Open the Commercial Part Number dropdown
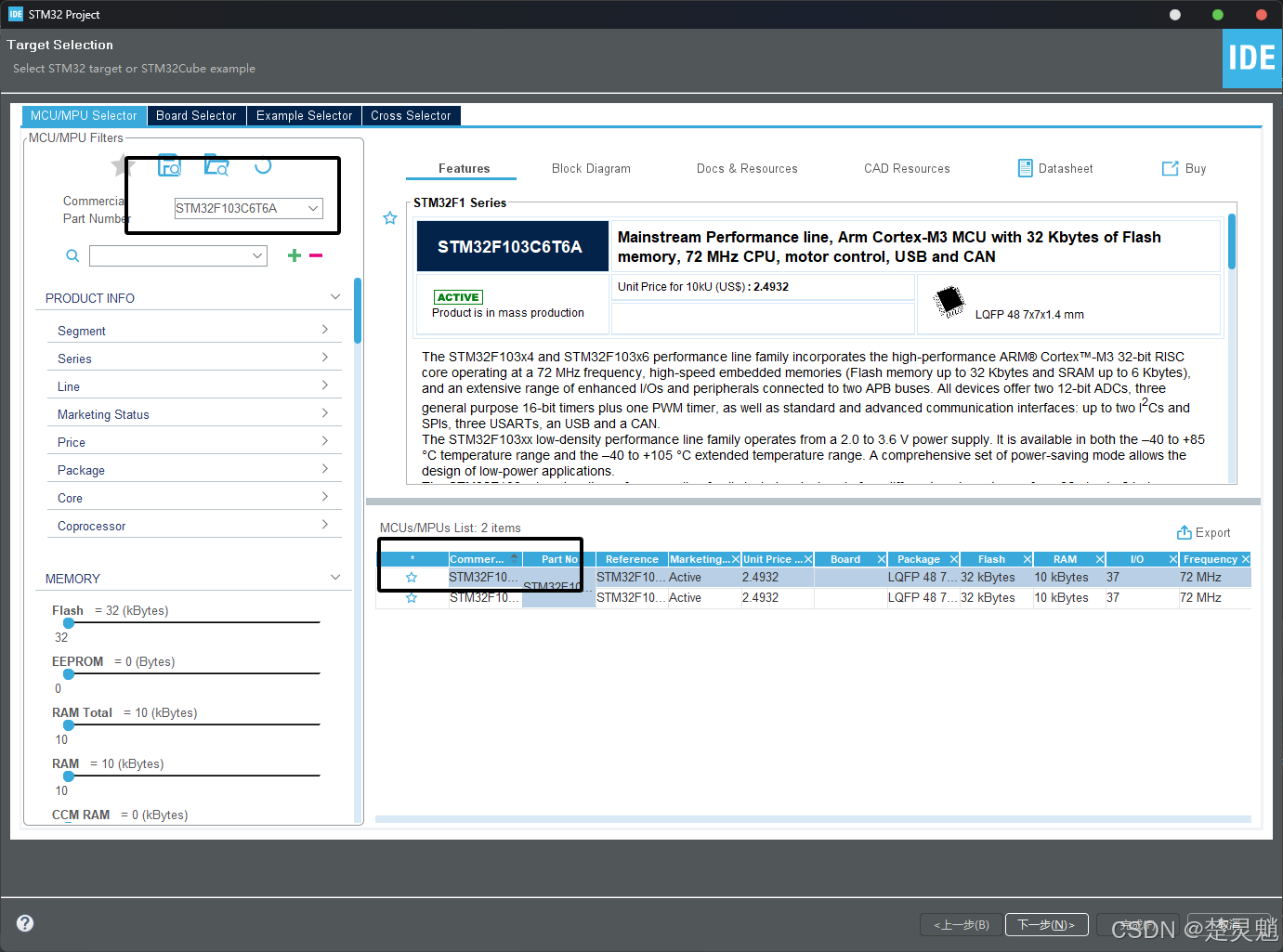The image size is (1283, 952). coord(313,208)
